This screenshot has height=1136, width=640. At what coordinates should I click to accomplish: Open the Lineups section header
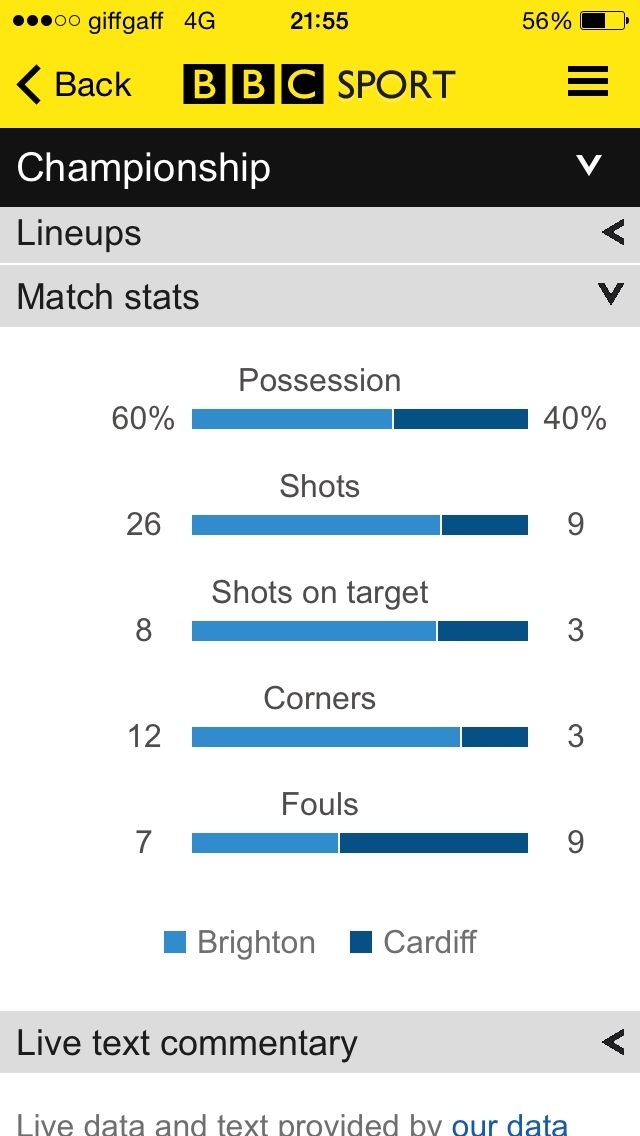pyautogui.click(x=320, y=234)
